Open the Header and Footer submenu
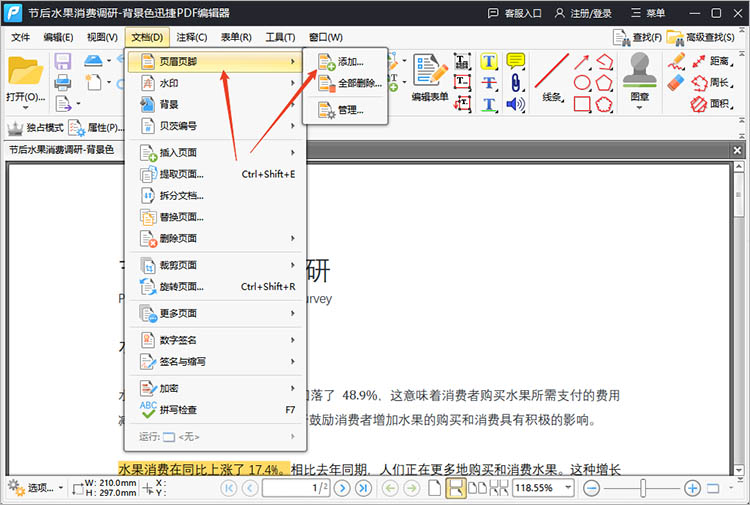Screen dimensions: 750x505 click(216, 62)
